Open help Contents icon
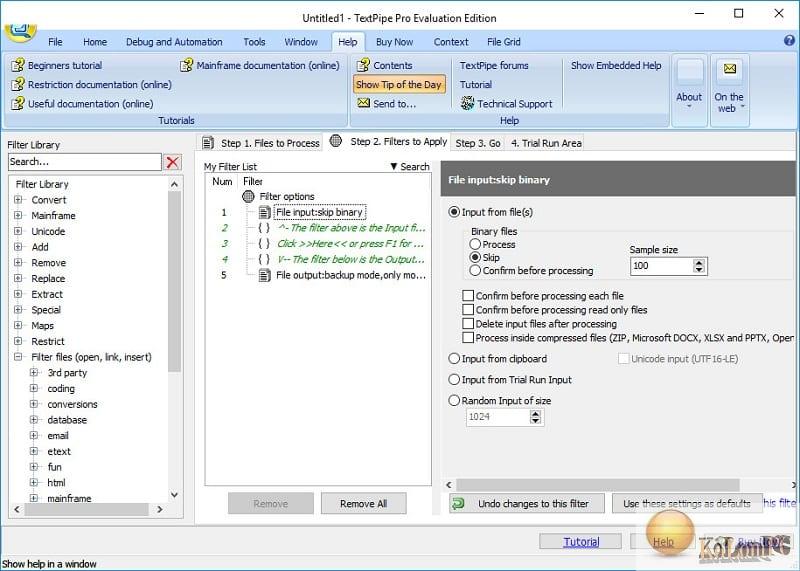Viewport: 800px width, 571px height. pos(363,65)
